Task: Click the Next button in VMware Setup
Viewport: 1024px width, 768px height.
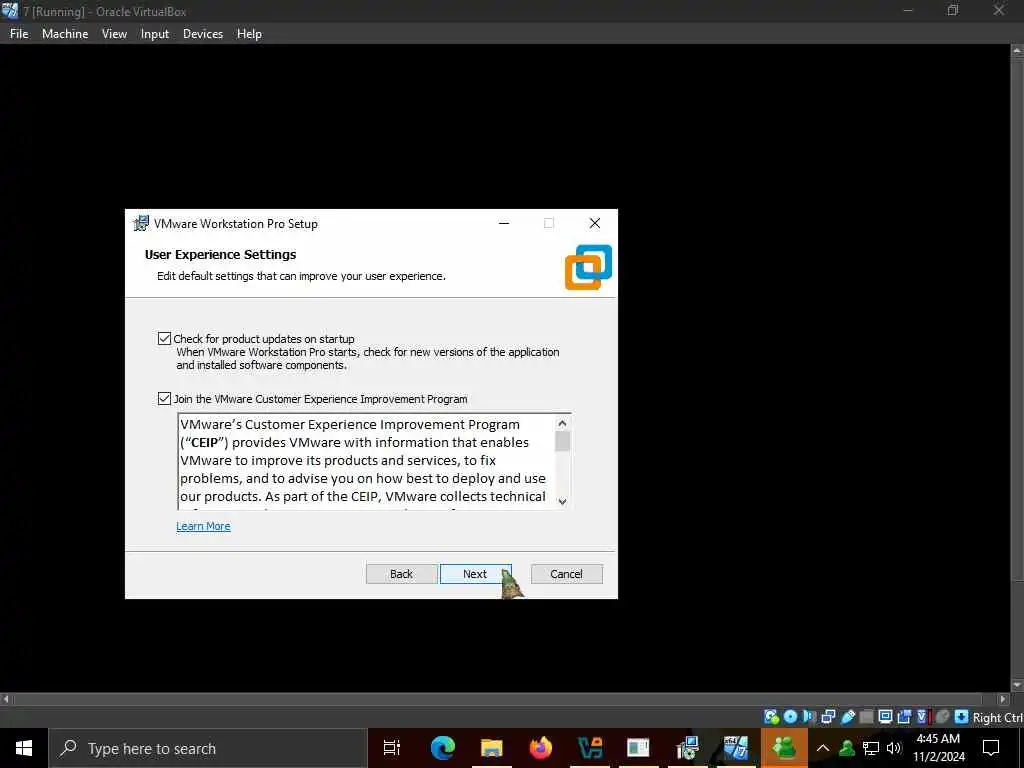Action: coord(475,574)
